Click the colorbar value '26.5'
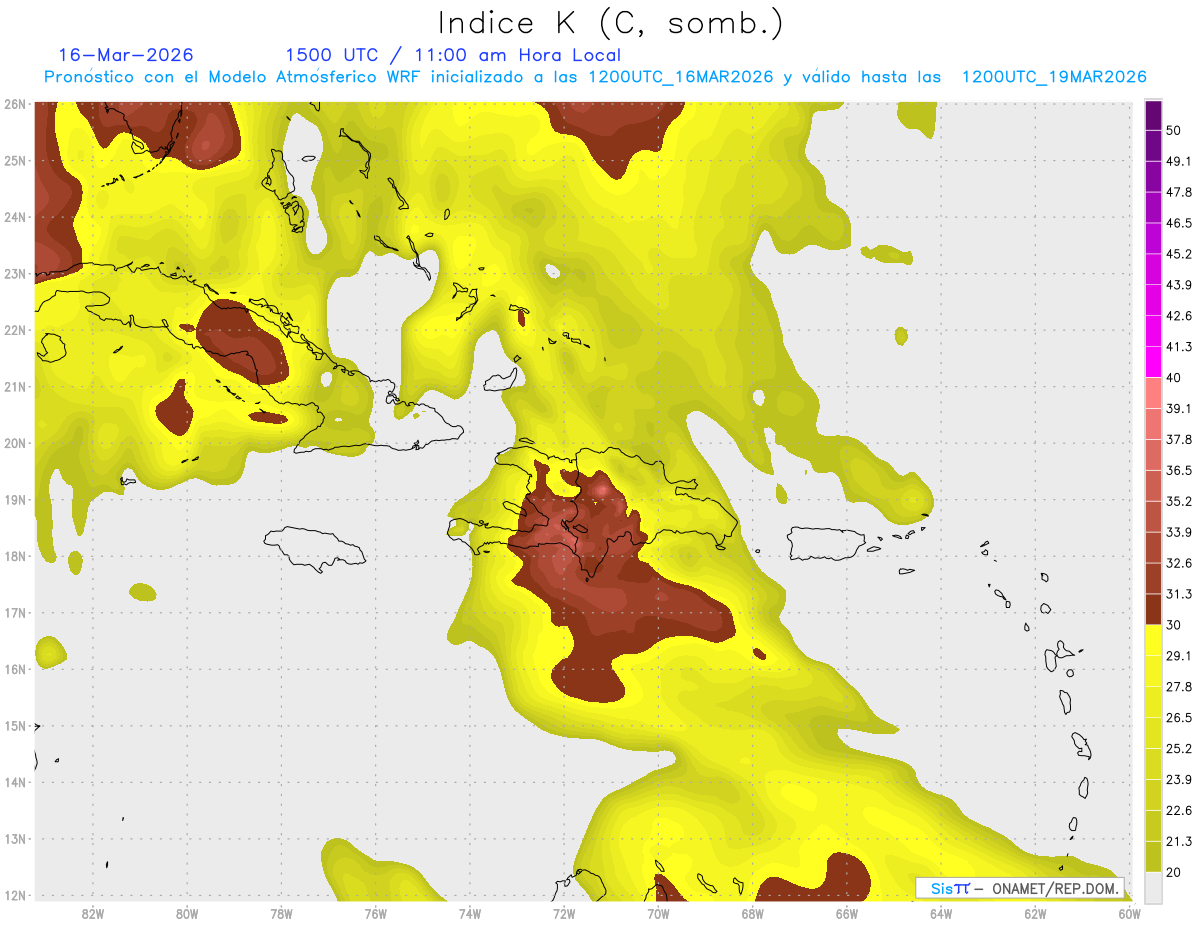 pos(1179,718)
